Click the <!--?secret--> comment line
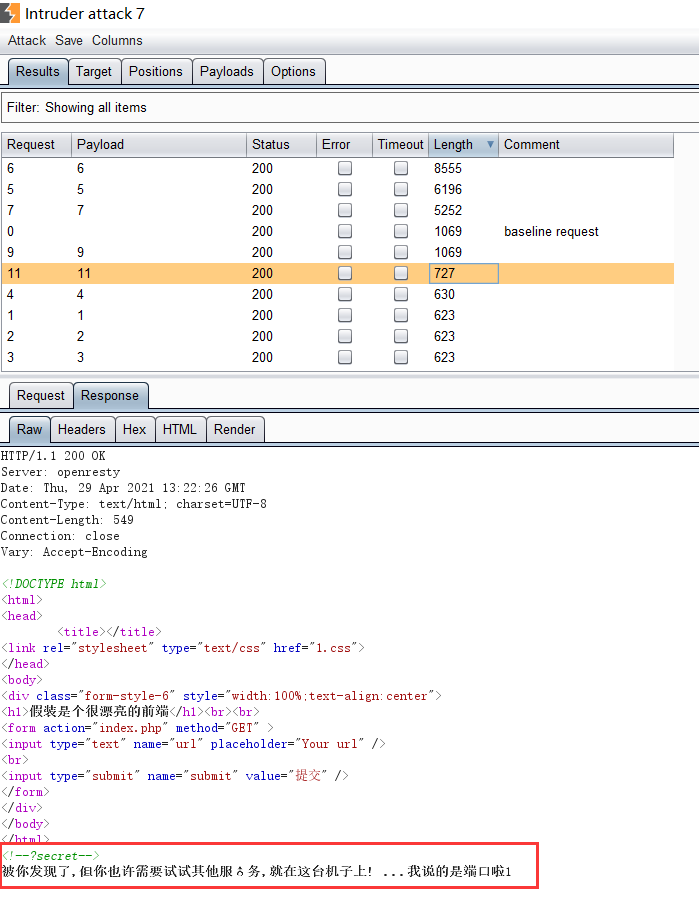This screenshot has height=906, width=699. tap(51, 856)
